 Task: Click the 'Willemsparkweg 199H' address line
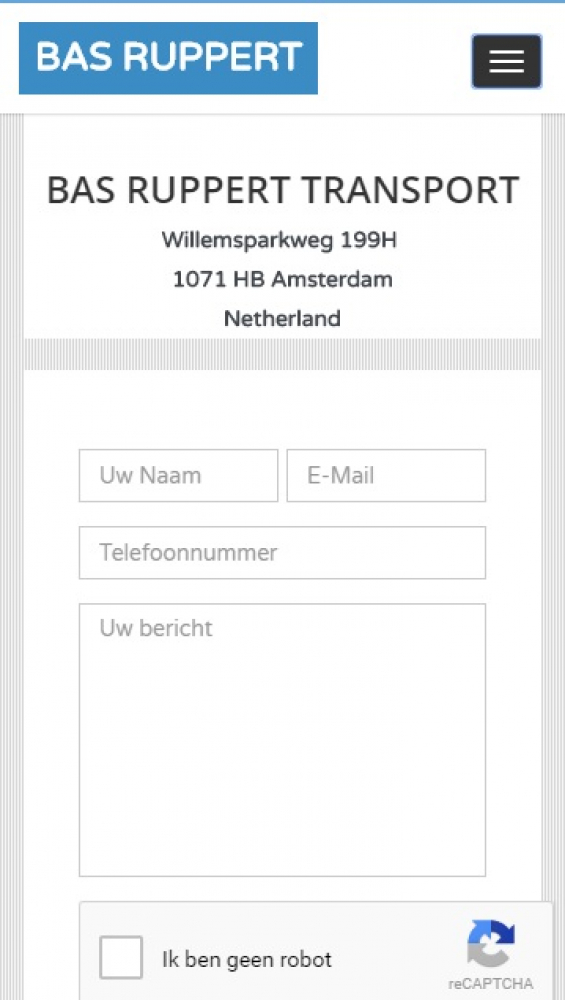(x=279, y=240)
